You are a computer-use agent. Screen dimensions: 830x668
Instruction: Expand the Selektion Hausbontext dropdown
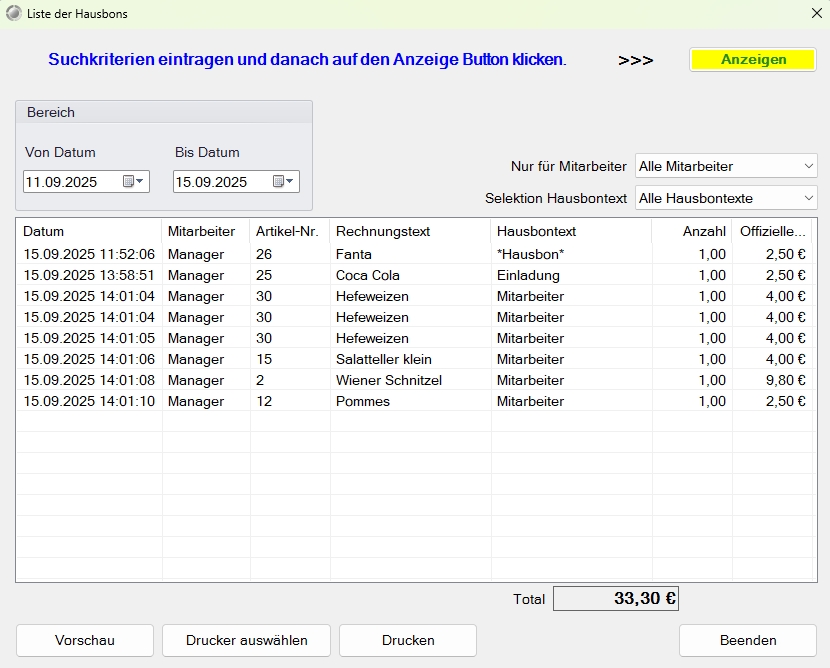click(x=808, y=198)
